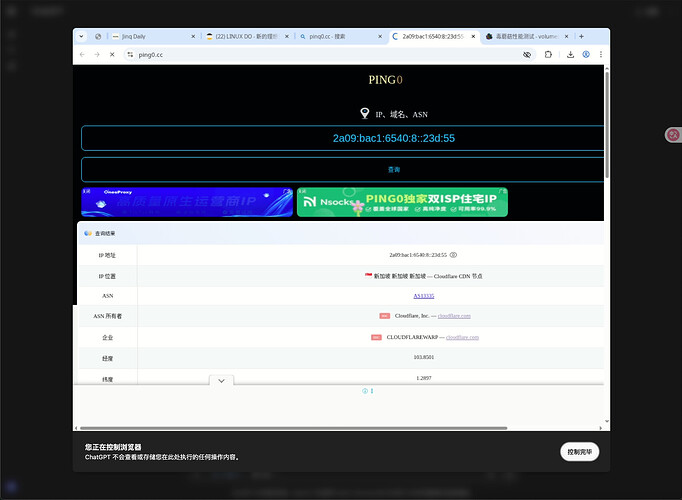Expand the chevron handle under the results
The height and width of the screenshot is (500, 682).
[x=221, y=380]
